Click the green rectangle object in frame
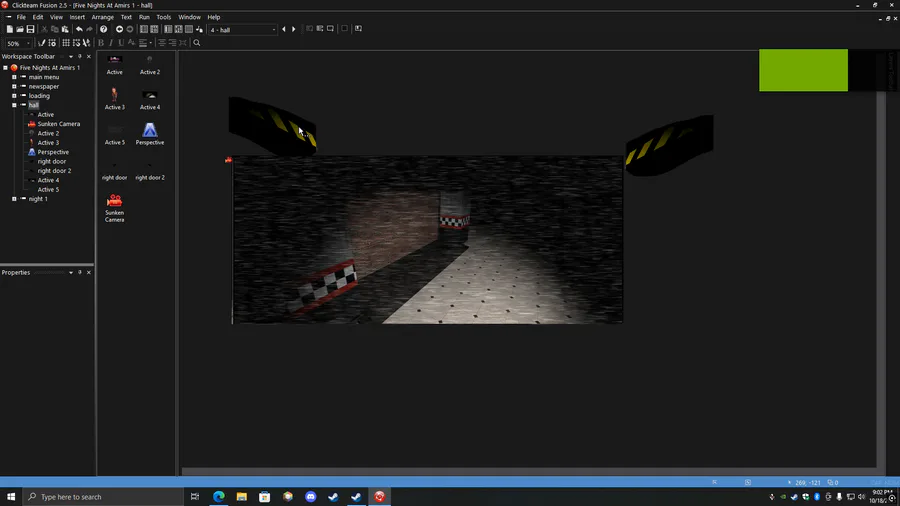The height and width of the screenshot is (506, 900). (x=803, y=70)
